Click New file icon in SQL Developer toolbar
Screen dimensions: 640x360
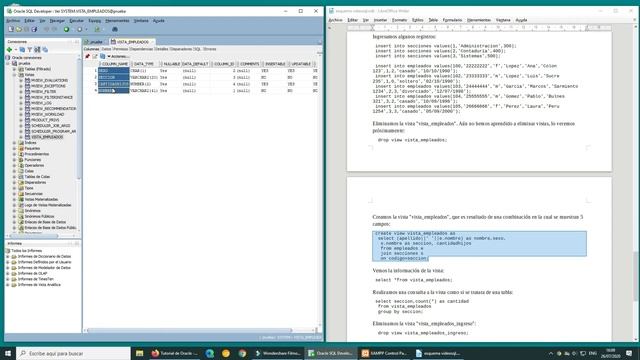(11, 29)
